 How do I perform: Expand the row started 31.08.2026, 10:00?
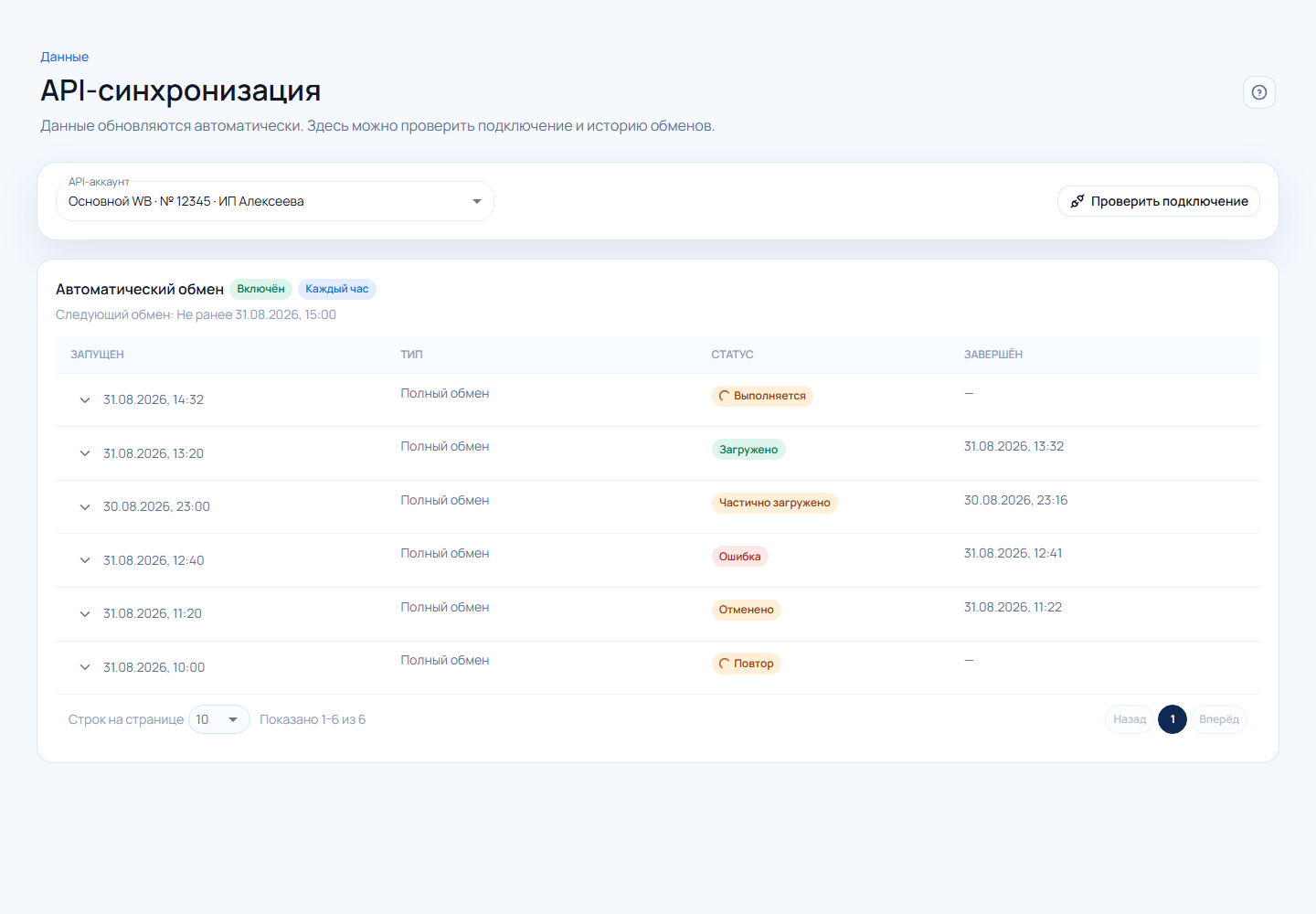85,667
